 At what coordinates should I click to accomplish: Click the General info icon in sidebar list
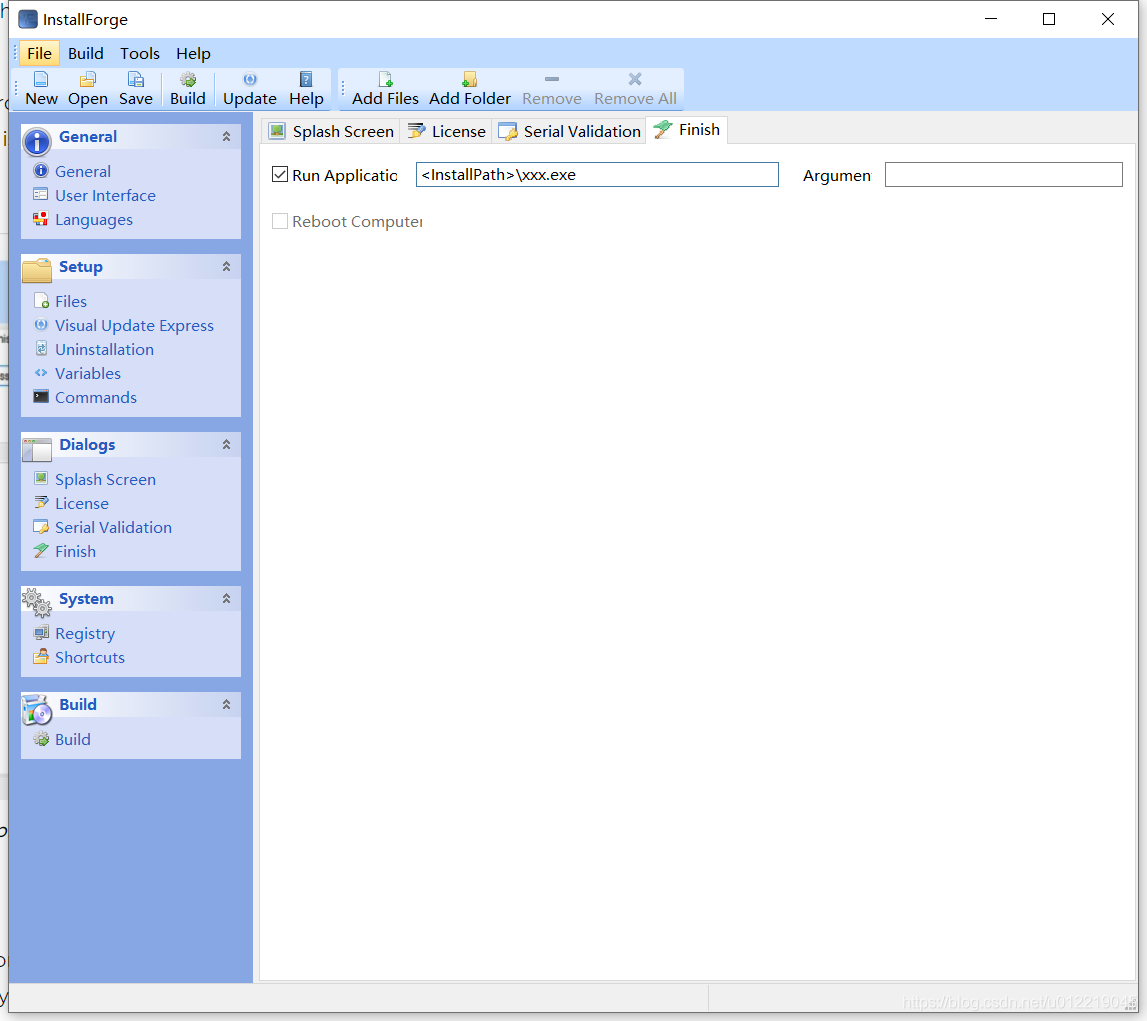[x=41, y=170]
